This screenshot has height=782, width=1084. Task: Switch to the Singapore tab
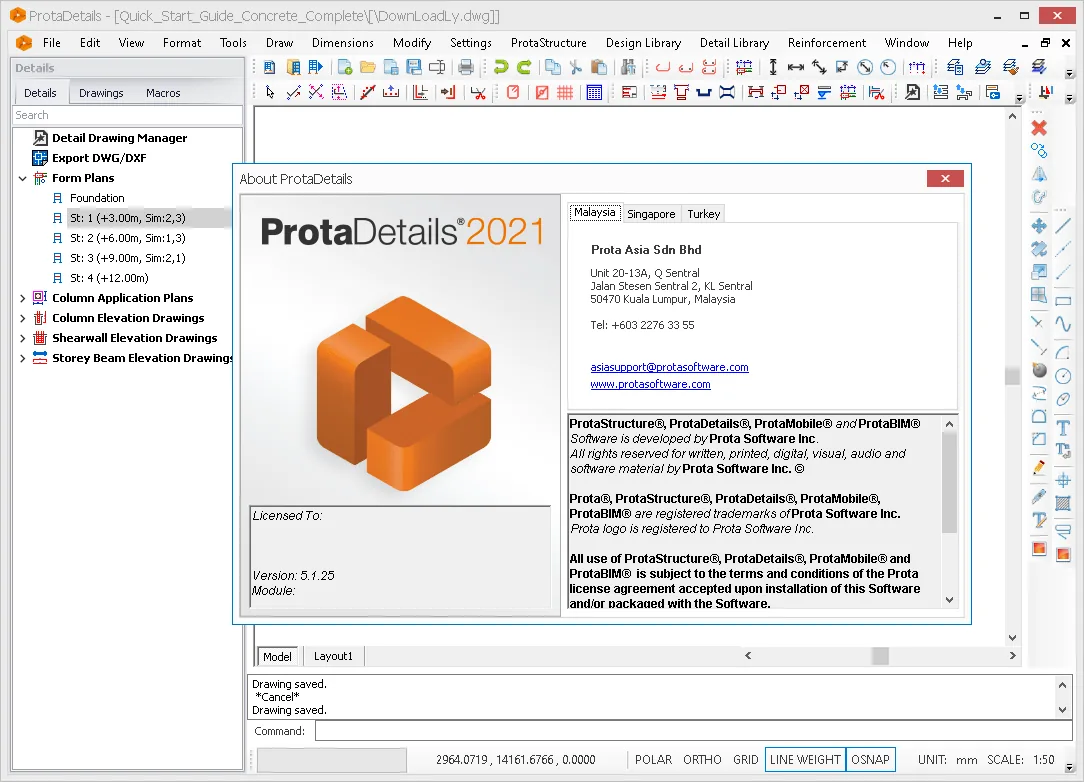click(651, 214)
